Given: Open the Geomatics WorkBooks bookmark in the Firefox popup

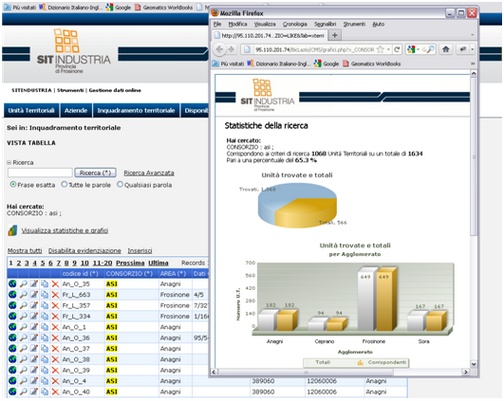Looking at the screenshot, I should (372, 64).
